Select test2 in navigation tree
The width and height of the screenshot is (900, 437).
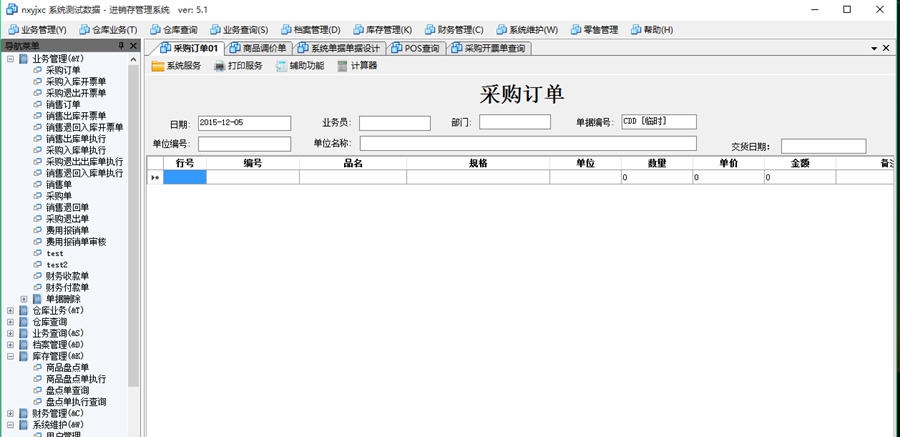pos(57,265)
